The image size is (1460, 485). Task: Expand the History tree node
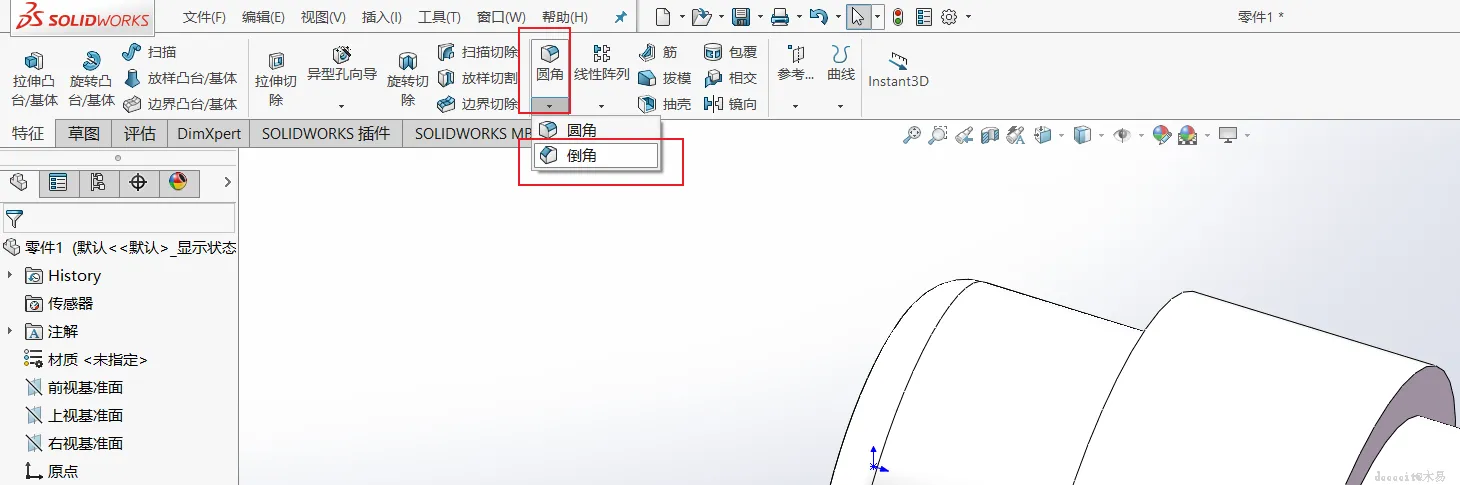(x=11, y=275)
